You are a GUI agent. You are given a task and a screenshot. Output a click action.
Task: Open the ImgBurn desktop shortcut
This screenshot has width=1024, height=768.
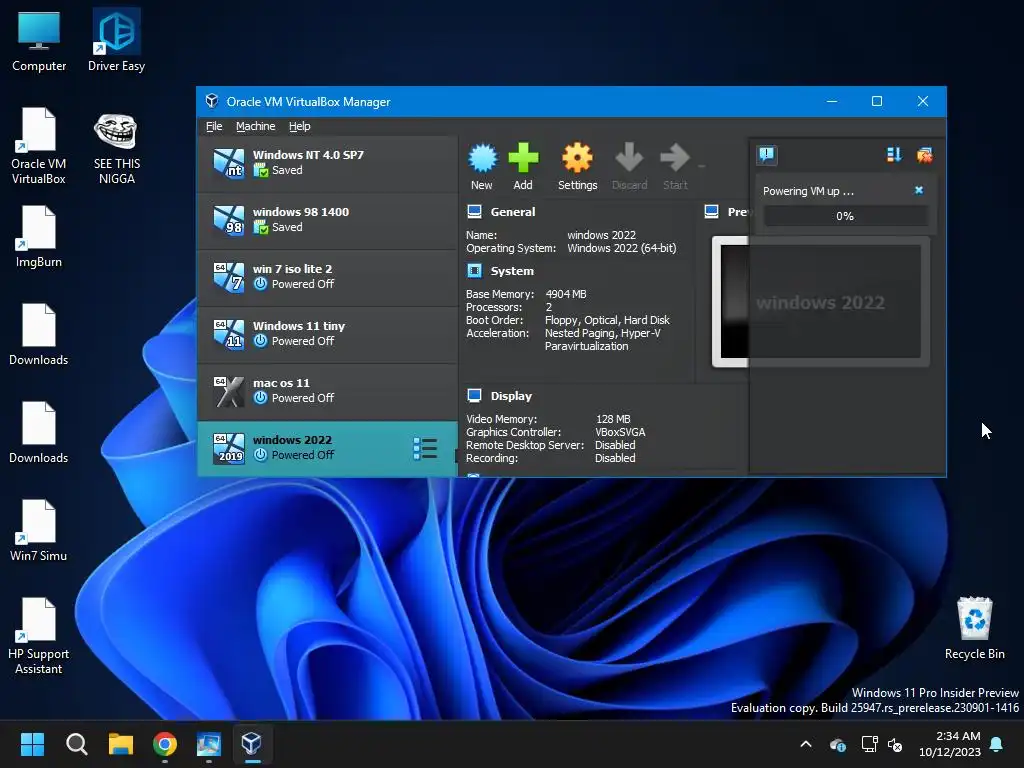point(39,237)
